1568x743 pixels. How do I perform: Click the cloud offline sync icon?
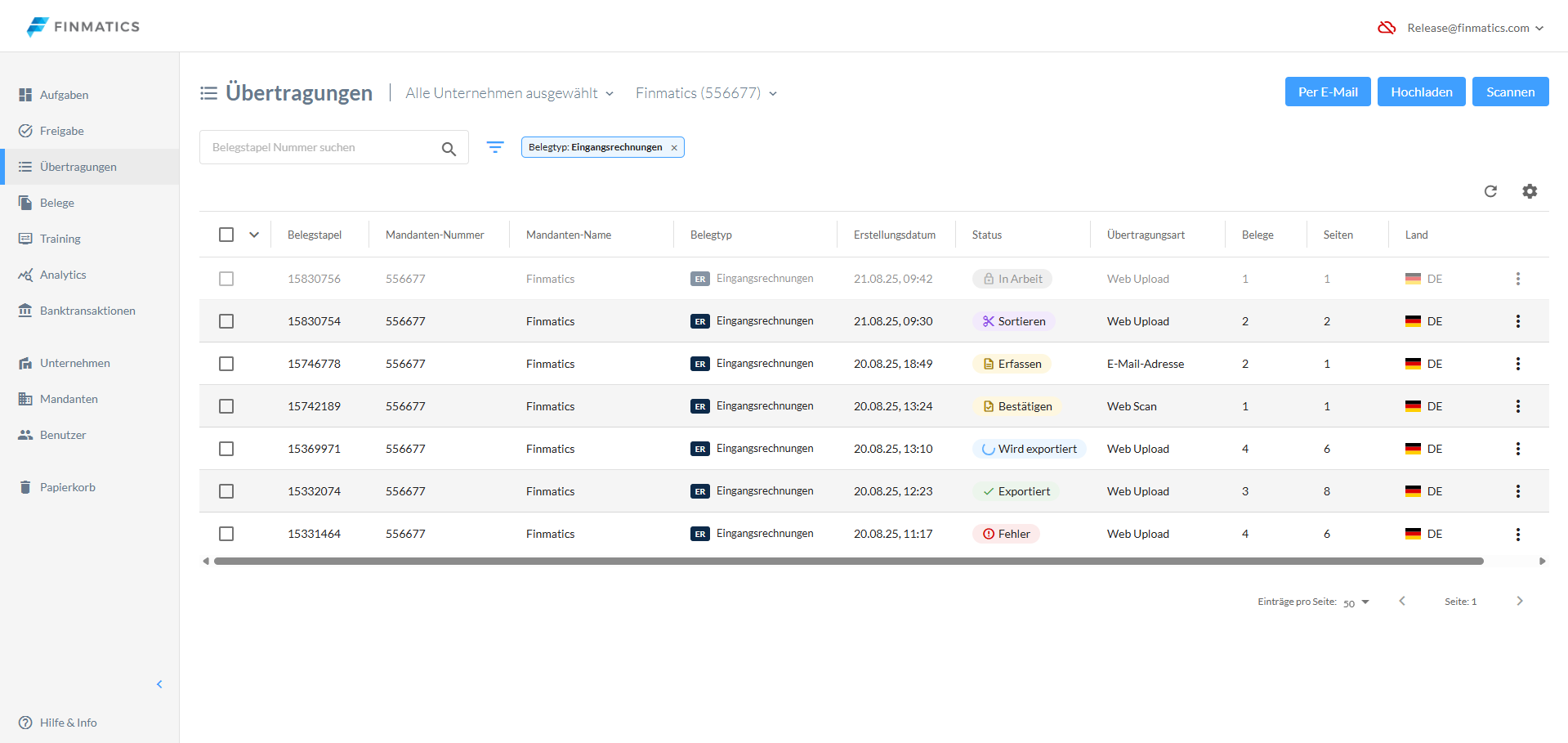[1387, 28]
